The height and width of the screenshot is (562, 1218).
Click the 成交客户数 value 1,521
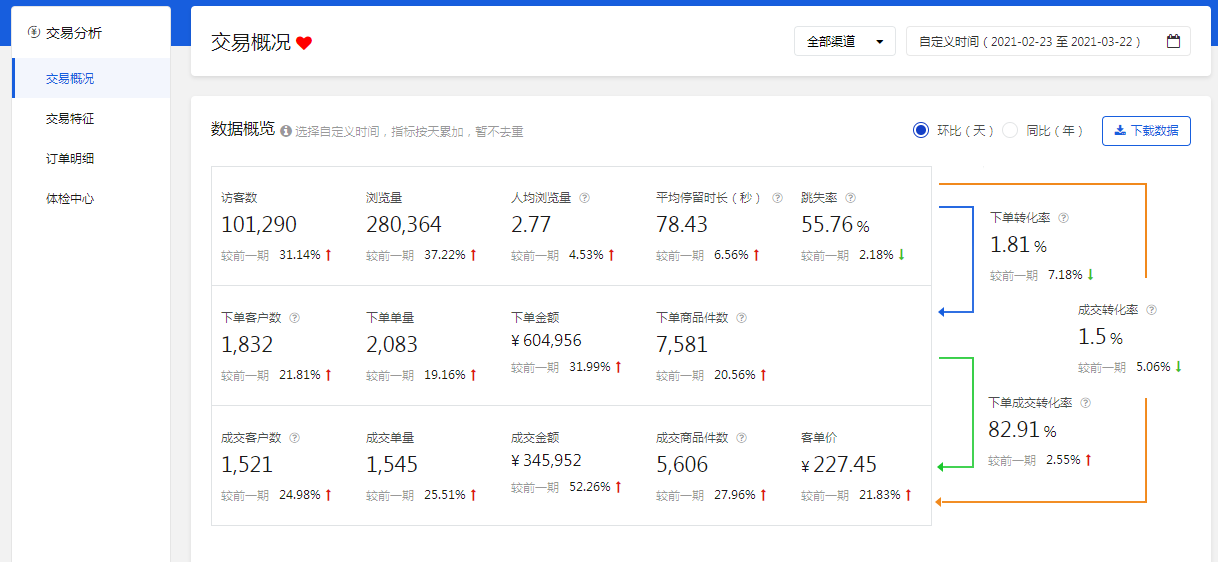(x=247, y=465)
